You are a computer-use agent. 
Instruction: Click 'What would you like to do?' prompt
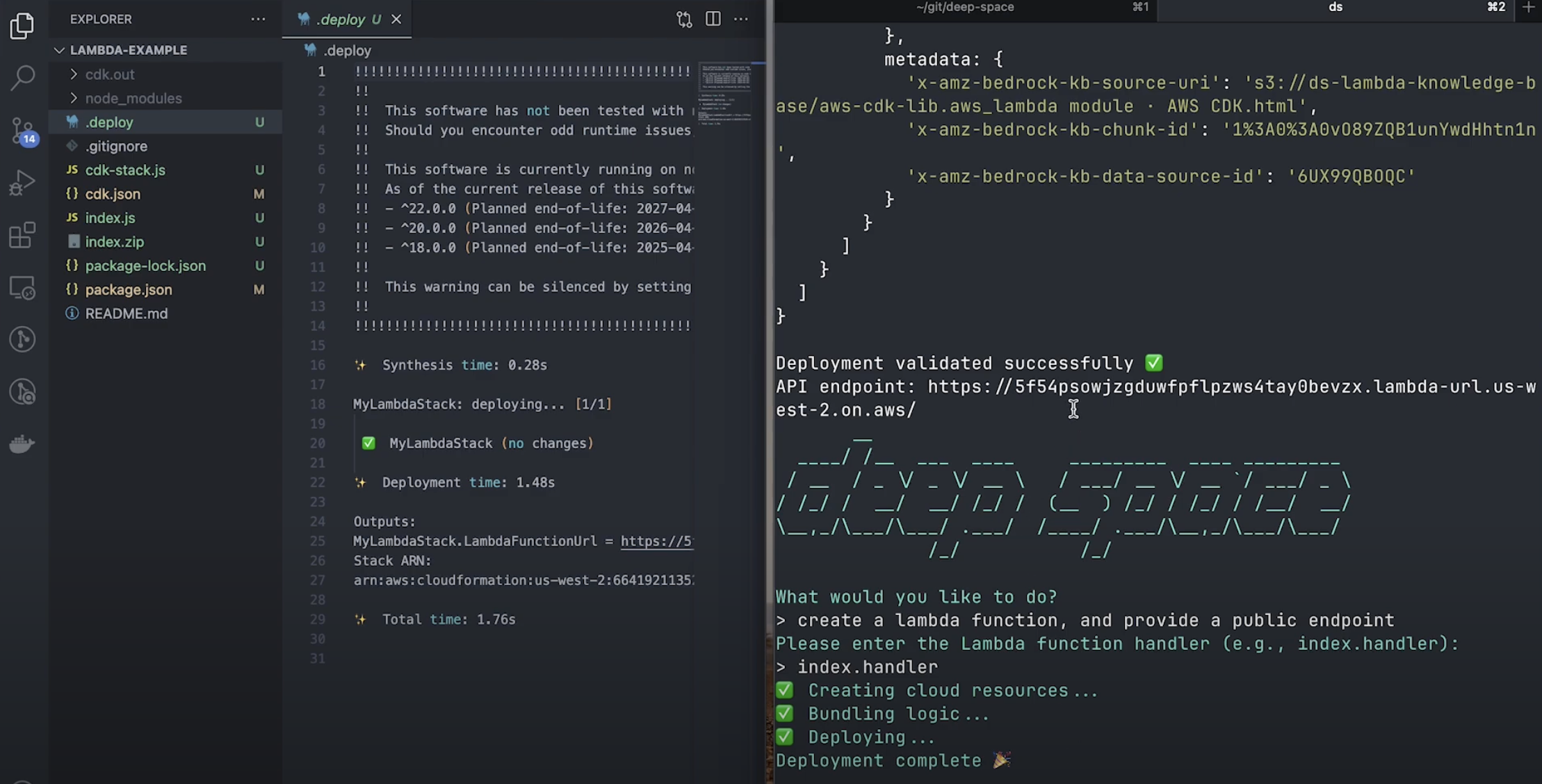[916, 597]
